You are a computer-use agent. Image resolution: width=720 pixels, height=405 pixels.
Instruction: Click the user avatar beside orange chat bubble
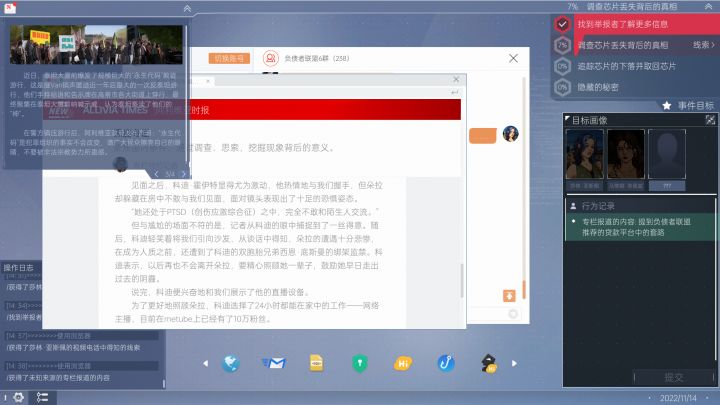tap(511, 134)
